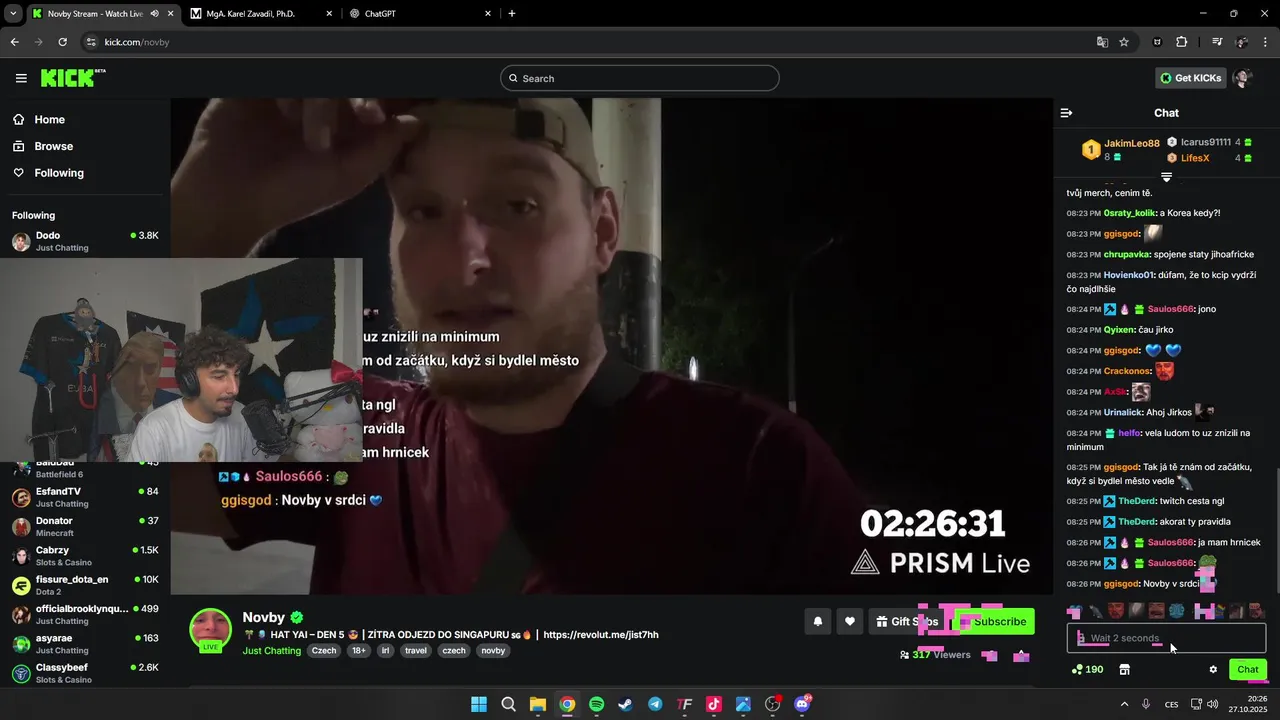Collapse the chat panel icon

point(1066,113)
